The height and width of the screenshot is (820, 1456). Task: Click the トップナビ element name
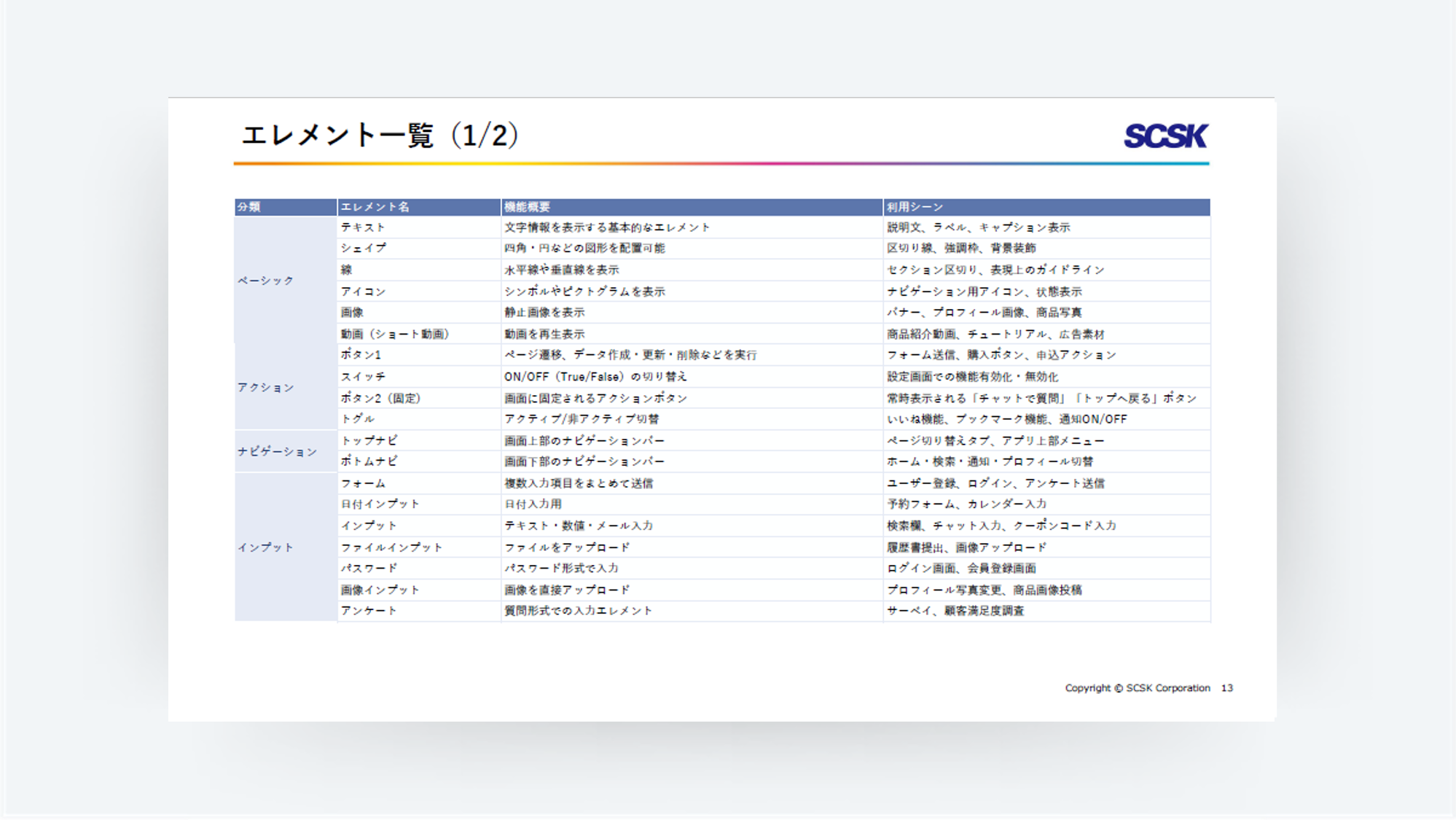coord(369,441)
